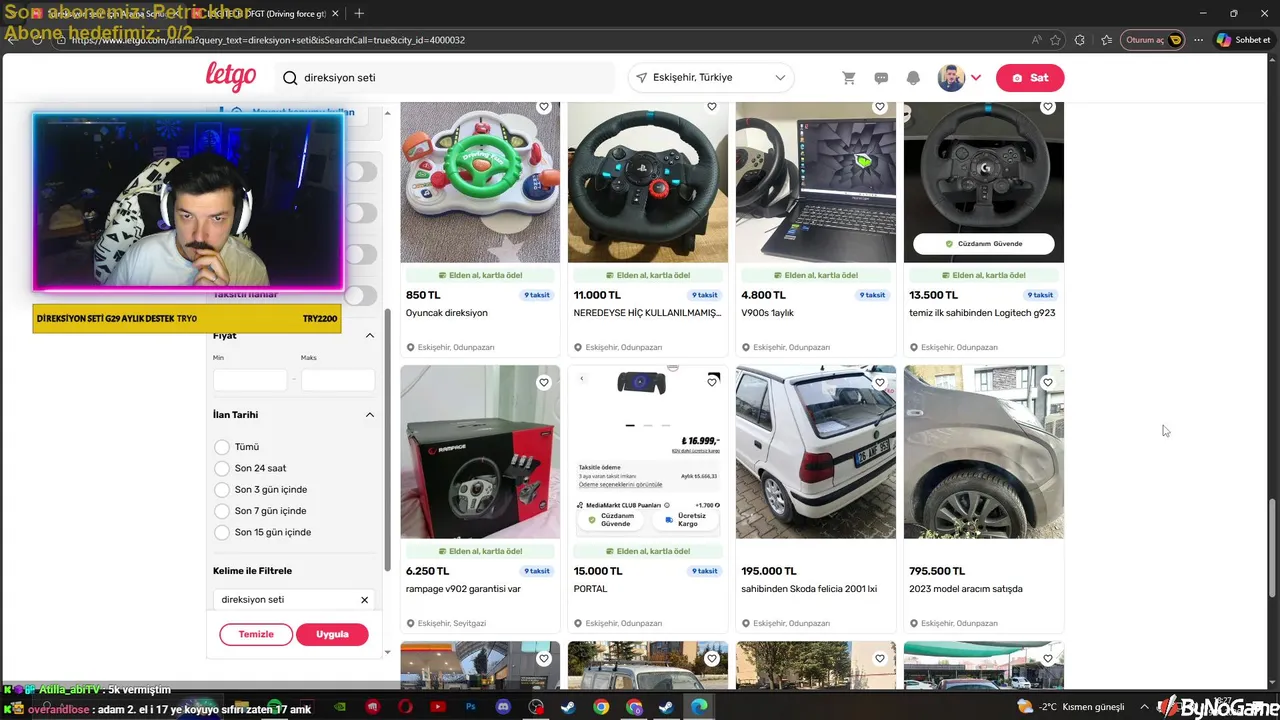Click the browser address bar URL

(268, 40)
